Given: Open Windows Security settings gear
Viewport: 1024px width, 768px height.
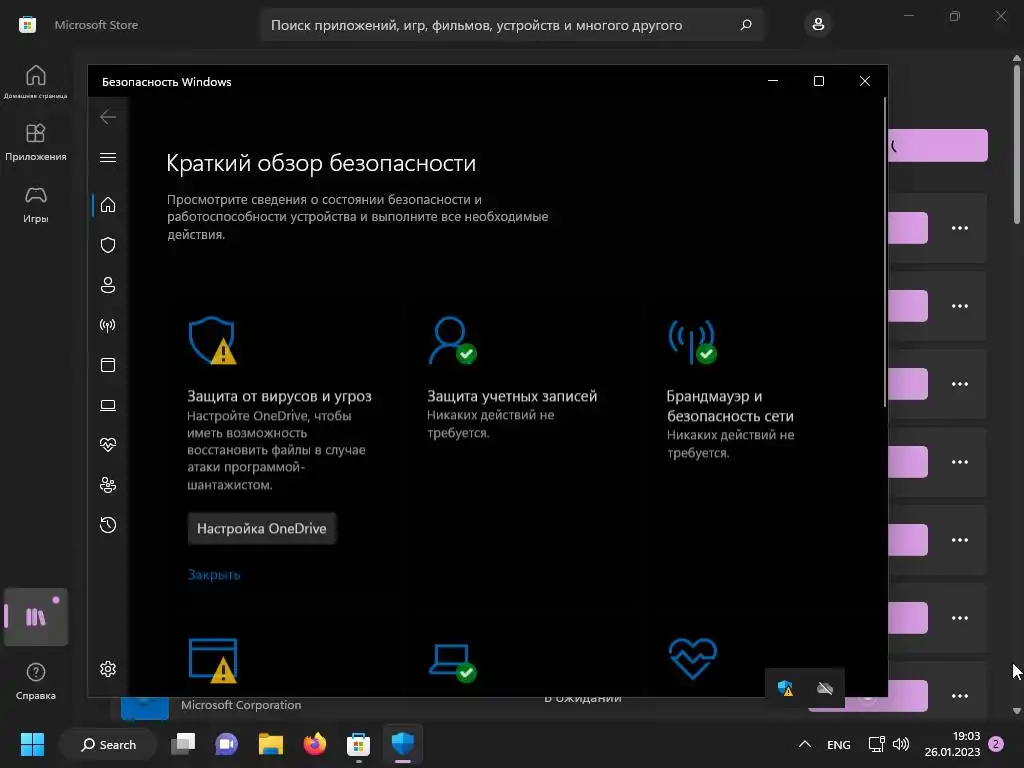Looking at the screenshot, I should (x=108, y=669).
